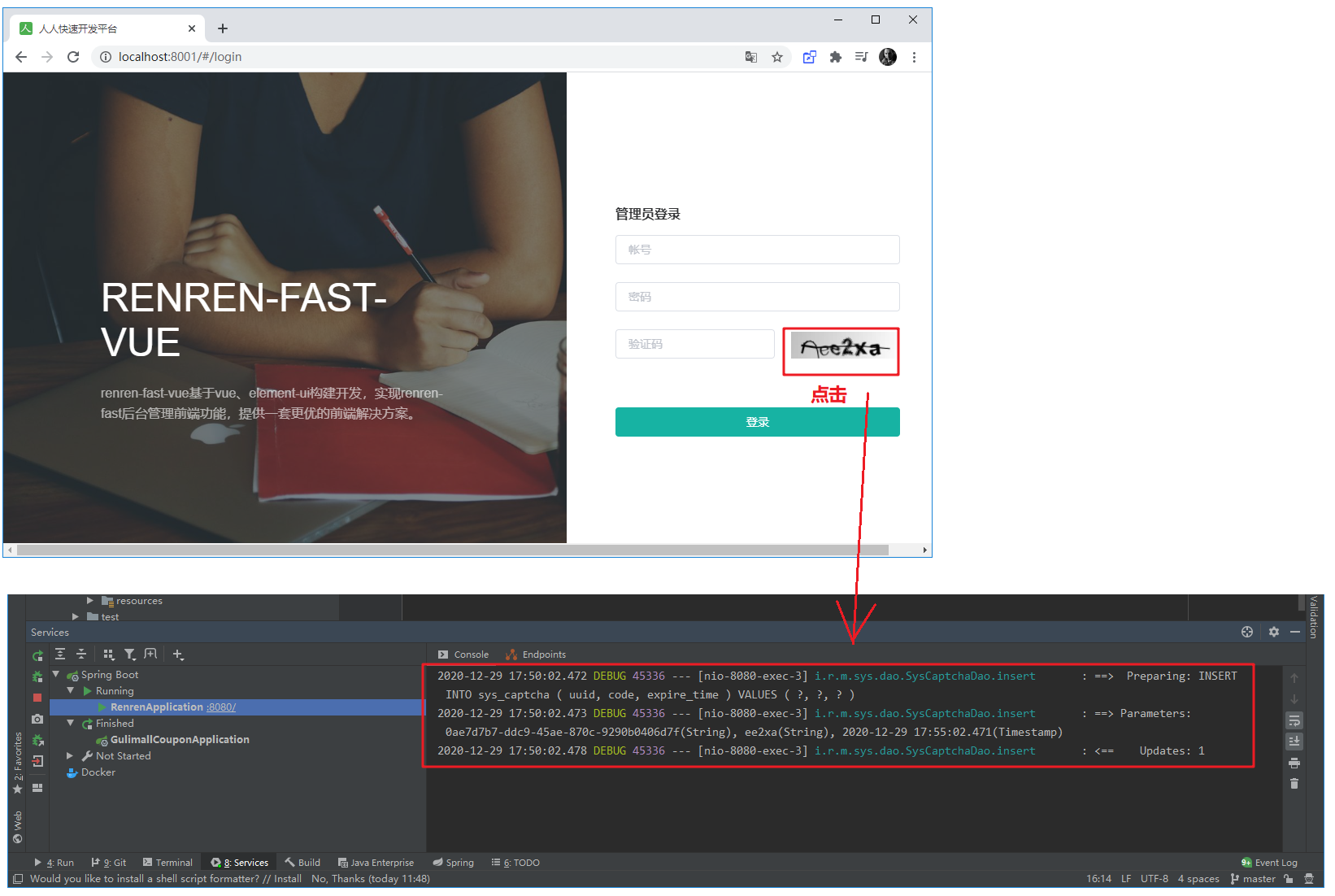This screenshot has width=1335, height=896.
Task: Click the open in new tab icon
Action: point(151,655)
